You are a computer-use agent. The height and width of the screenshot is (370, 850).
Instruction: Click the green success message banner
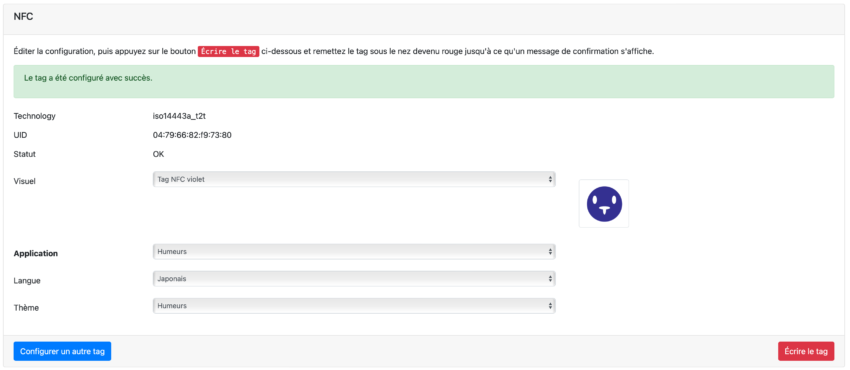pyautogui.click(x=424, y=81)
